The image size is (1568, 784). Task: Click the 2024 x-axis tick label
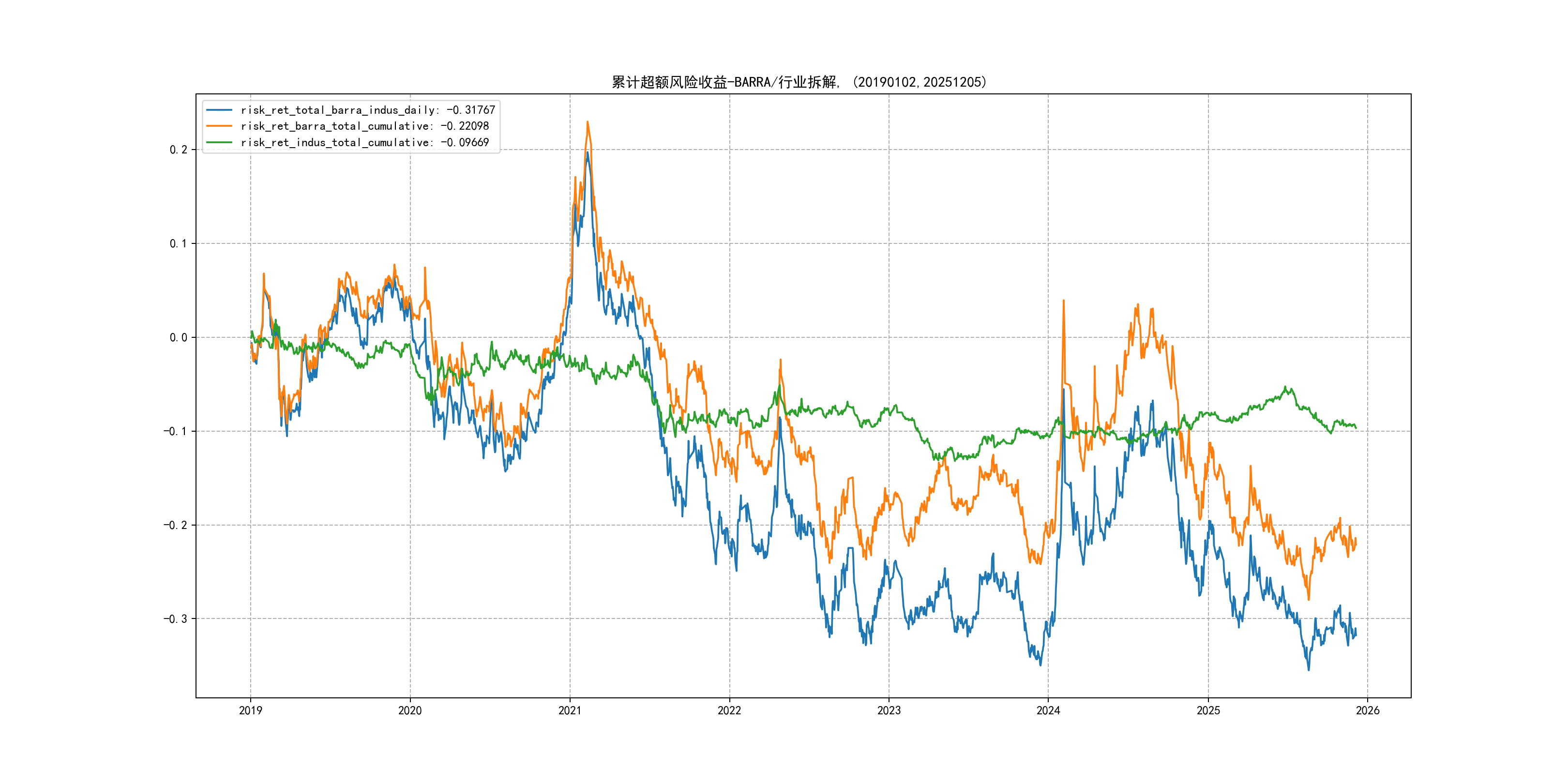tap(1048, 710)
